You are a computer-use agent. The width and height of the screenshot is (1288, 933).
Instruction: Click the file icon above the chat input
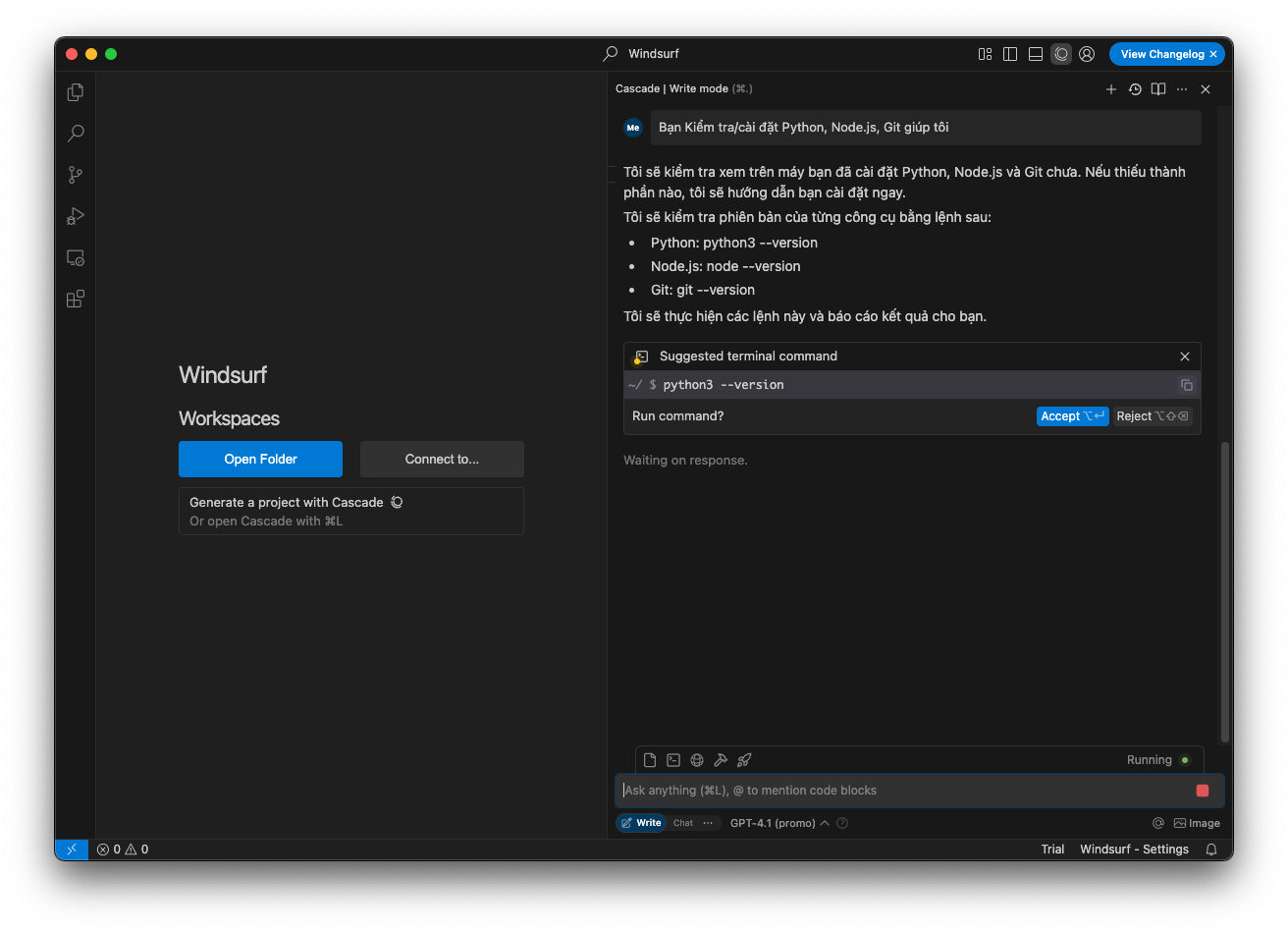tap(650, 760)
